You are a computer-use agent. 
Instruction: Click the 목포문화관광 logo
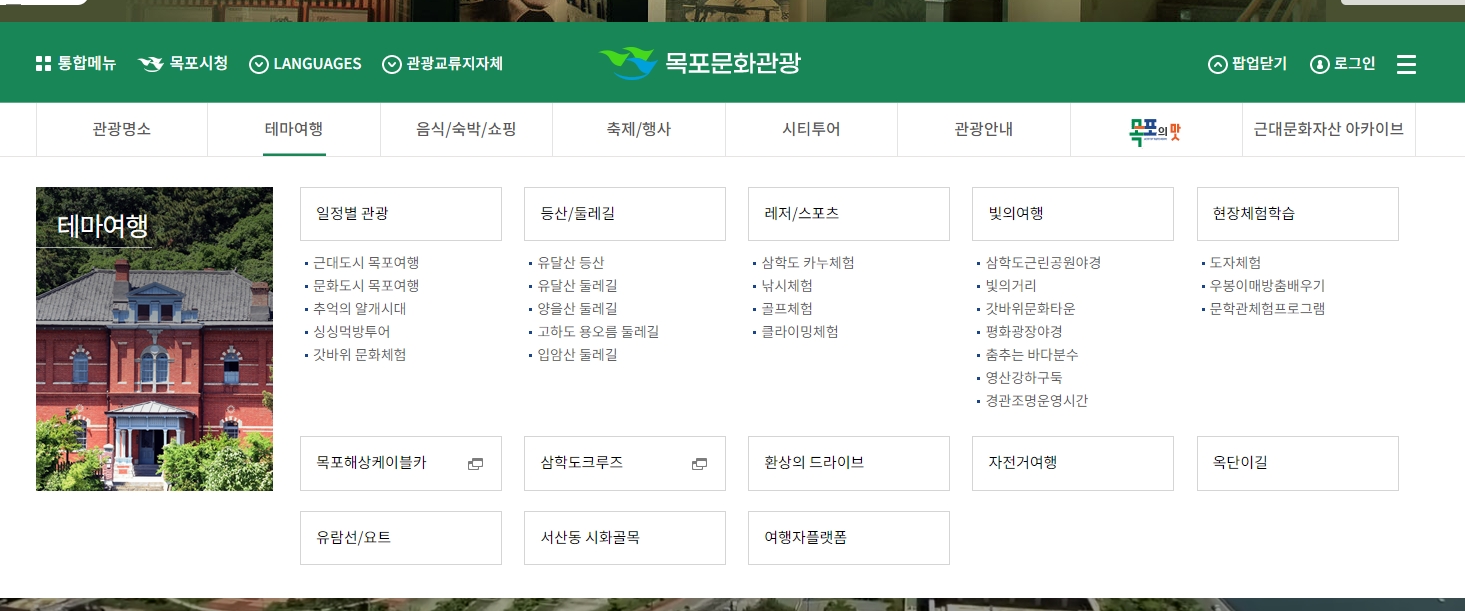click(700, 61)
